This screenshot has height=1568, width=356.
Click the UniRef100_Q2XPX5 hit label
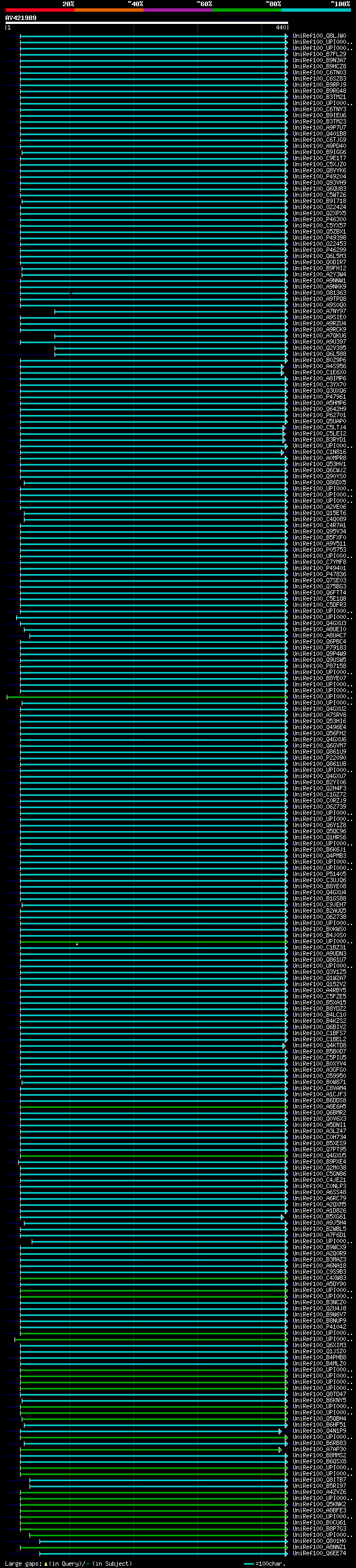point(319,214)
